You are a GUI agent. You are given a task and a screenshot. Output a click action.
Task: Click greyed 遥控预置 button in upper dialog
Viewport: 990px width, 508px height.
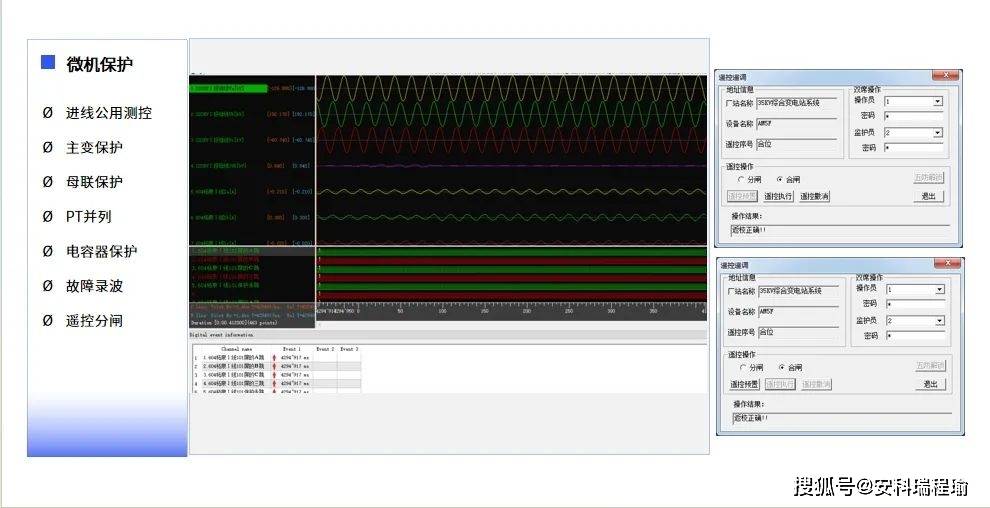click(742, 196)
